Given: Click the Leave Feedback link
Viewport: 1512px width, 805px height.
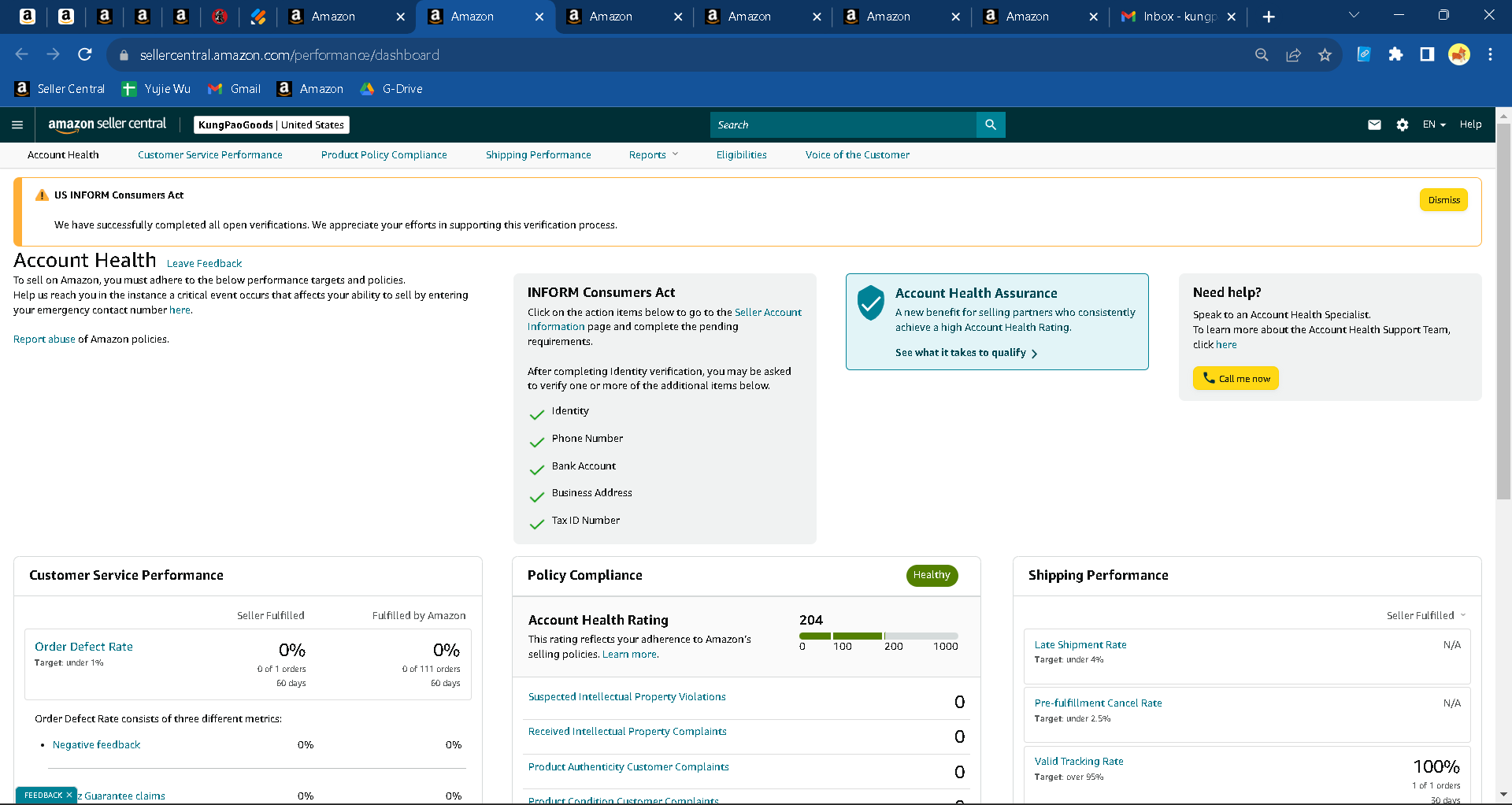Looking at the screenshot, I should click(204, 264).
